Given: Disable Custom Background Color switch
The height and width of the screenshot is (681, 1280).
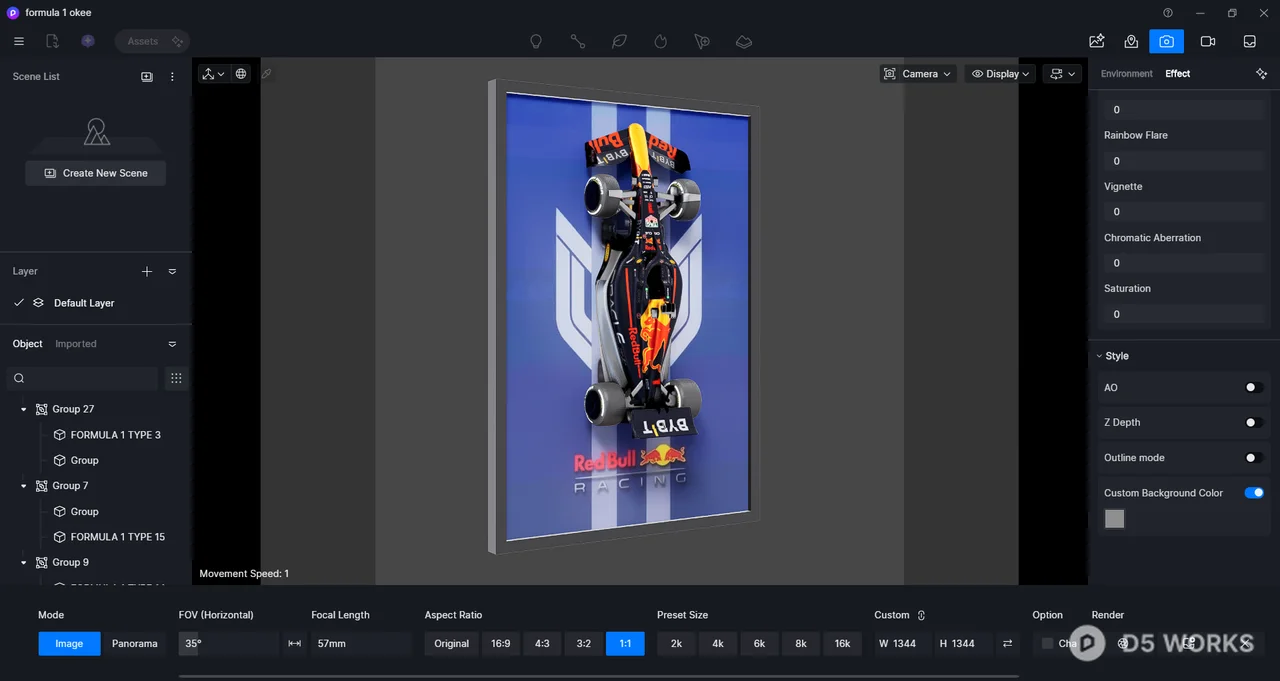Looking at the screenshot, I should 1253,493.
